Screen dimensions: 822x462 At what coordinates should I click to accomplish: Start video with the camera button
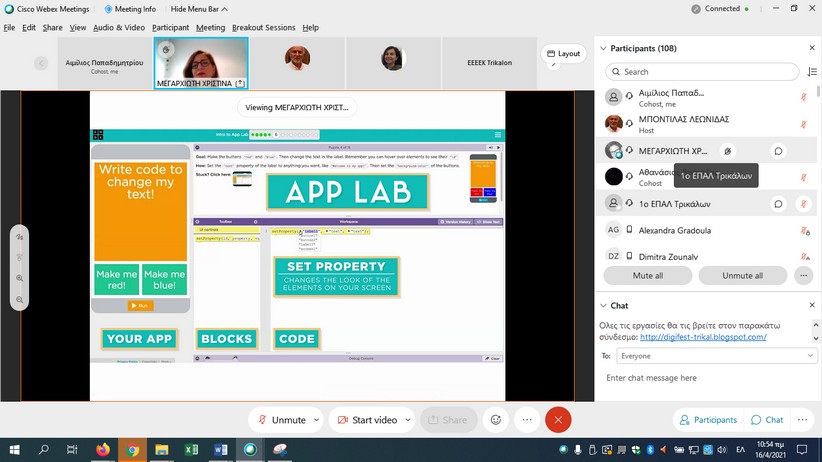point(366,420)
